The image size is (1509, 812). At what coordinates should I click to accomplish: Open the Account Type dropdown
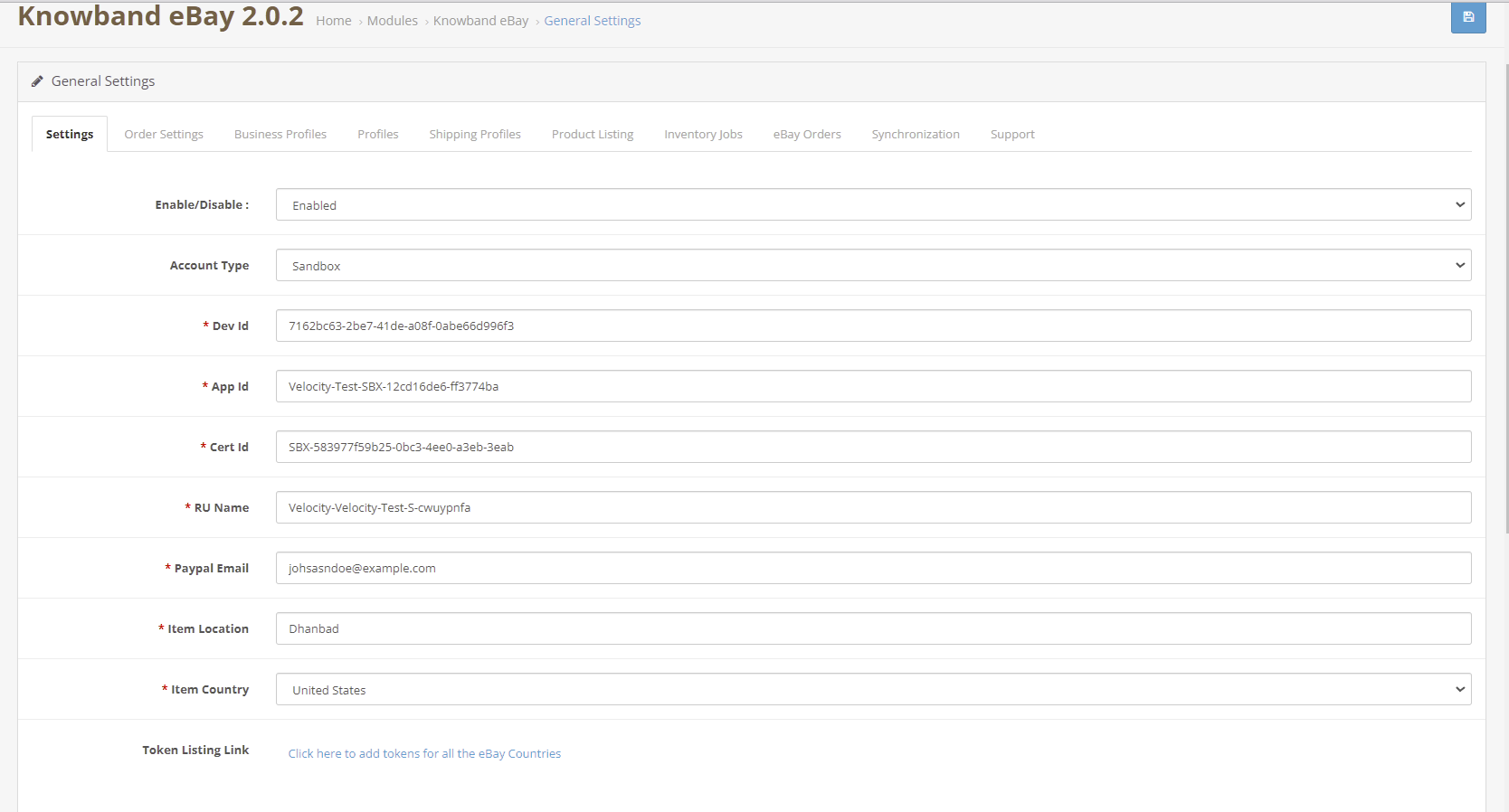tap(873, 265)
